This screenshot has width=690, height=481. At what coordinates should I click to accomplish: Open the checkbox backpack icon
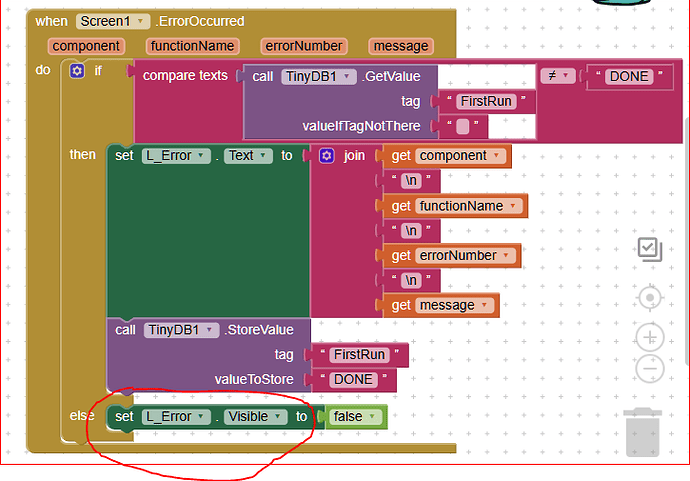point(650,250)
